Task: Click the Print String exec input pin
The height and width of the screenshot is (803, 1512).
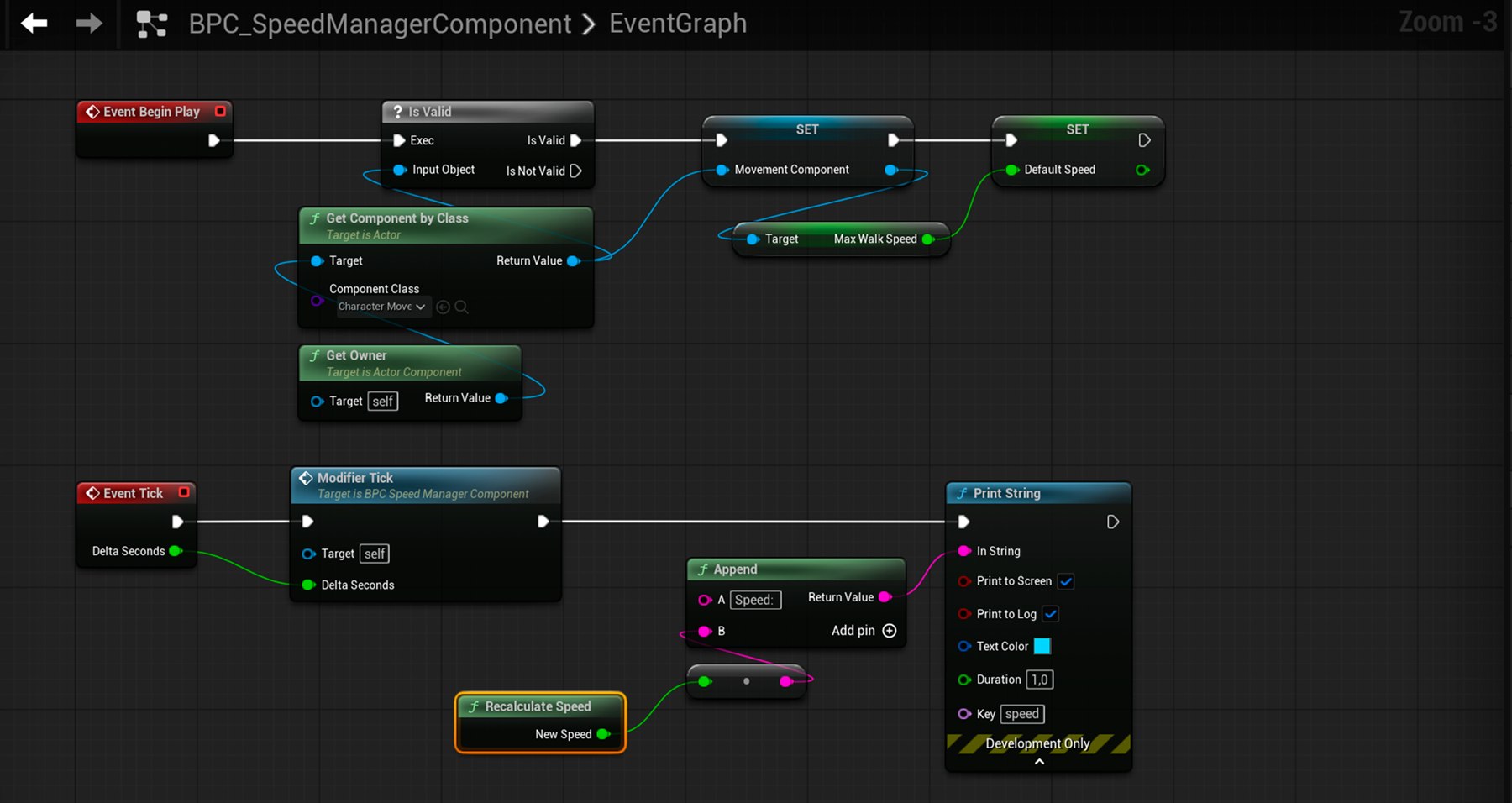Action: pyautogui.click(x=964, y=522)
